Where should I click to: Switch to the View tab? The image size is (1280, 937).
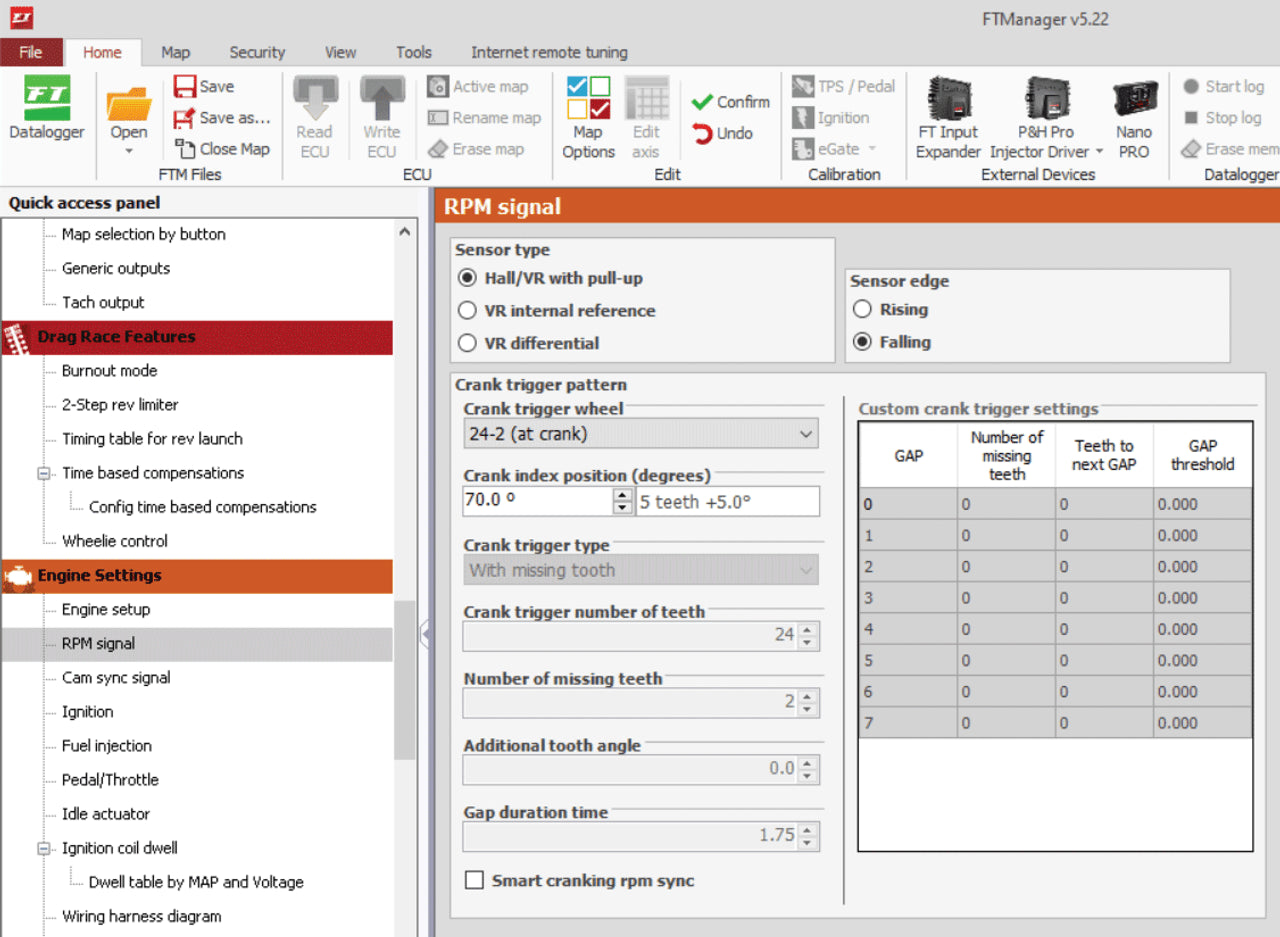click(340, 52)
